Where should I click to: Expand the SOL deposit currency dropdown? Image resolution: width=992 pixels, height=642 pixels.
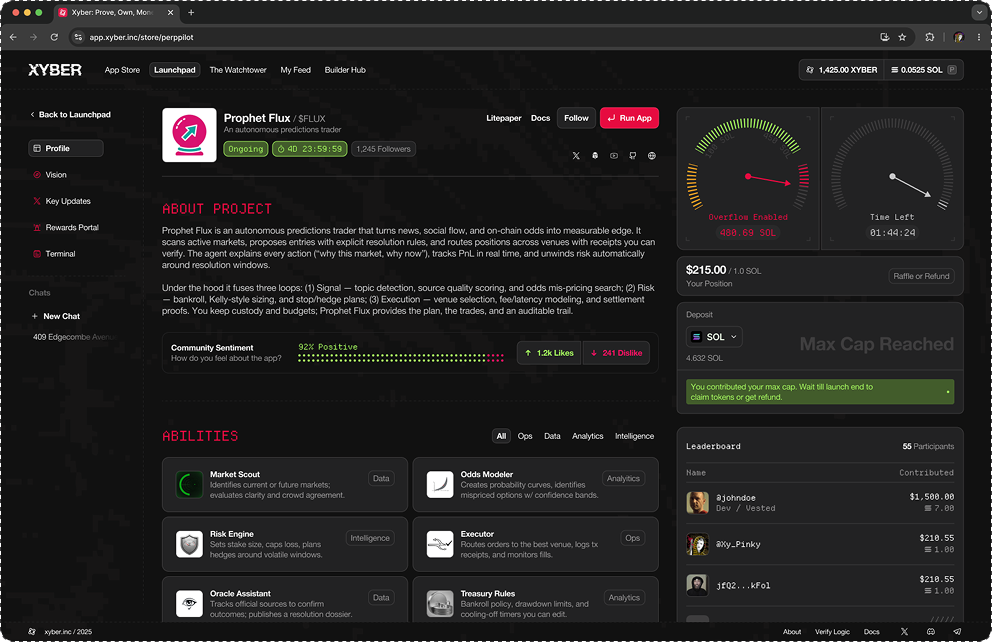pyautogui.click(x=715, y=337)
